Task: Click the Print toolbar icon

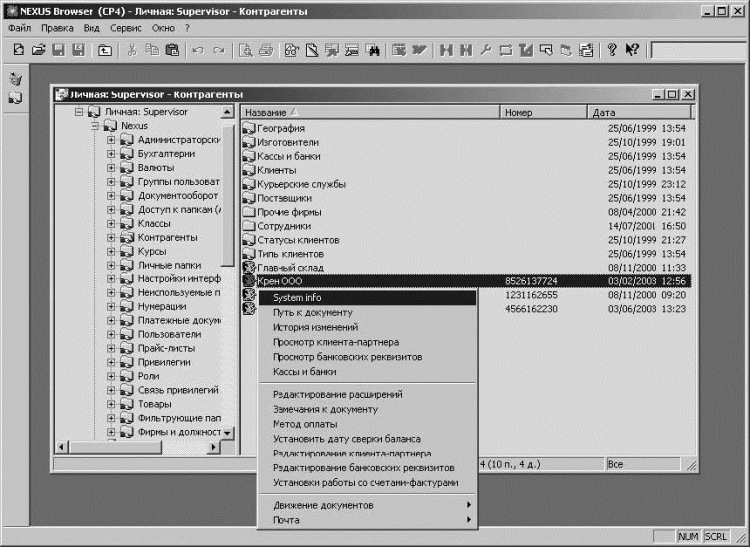Action: pos(266,49)
